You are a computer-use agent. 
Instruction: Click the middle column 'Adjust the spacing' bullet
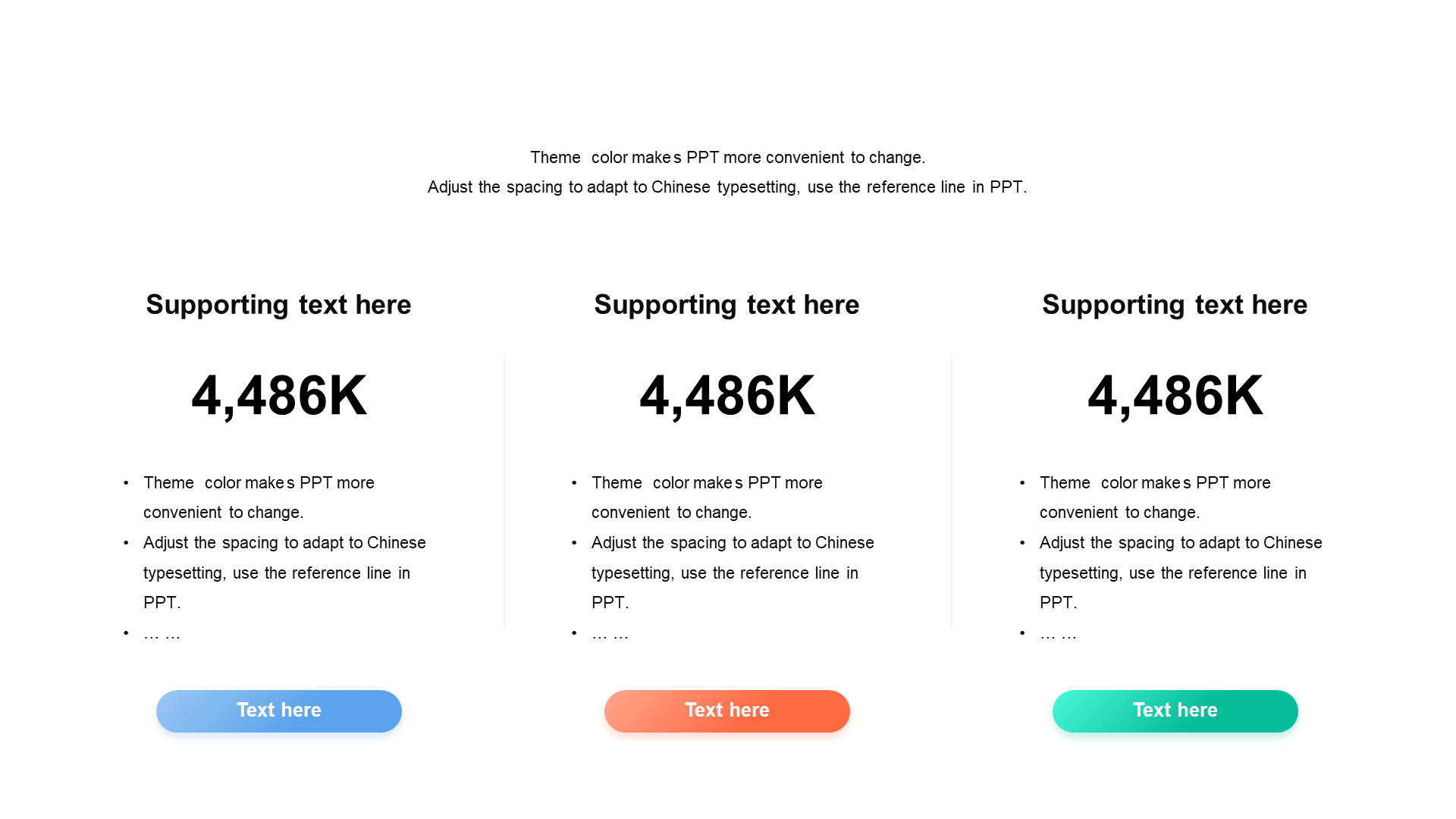[733, 573]
